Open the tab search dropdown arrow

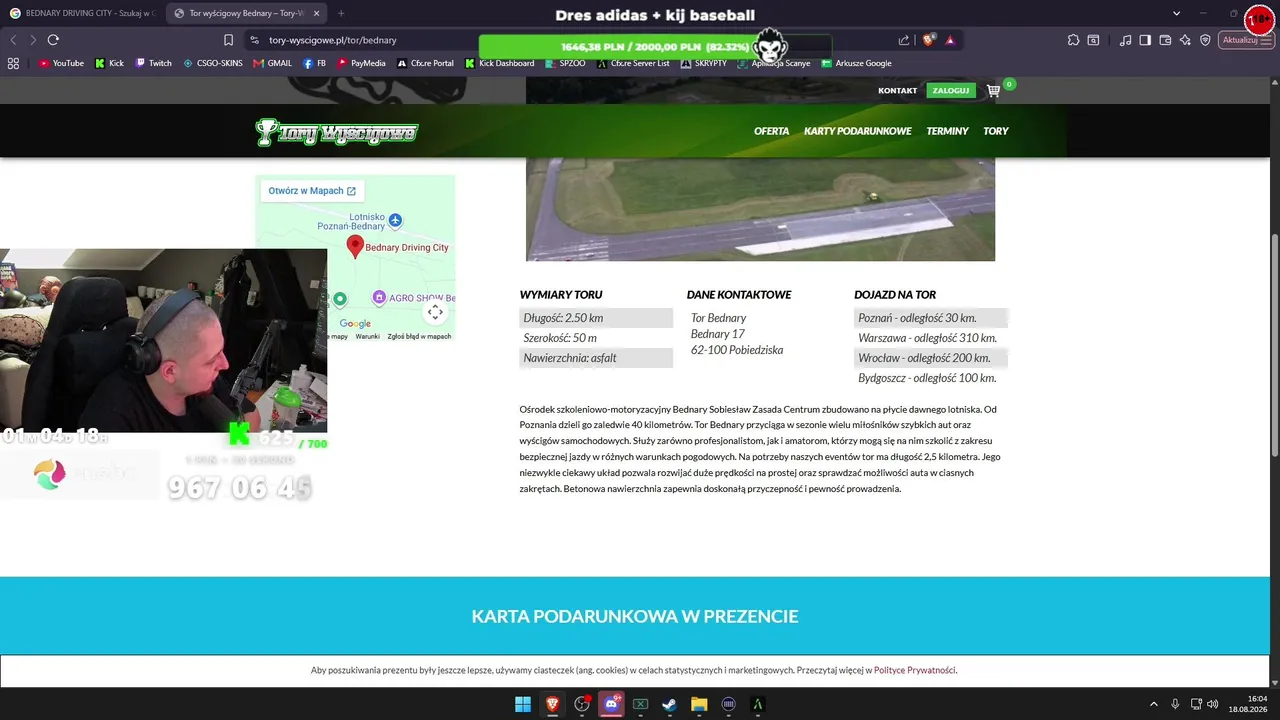[1176, 13]
